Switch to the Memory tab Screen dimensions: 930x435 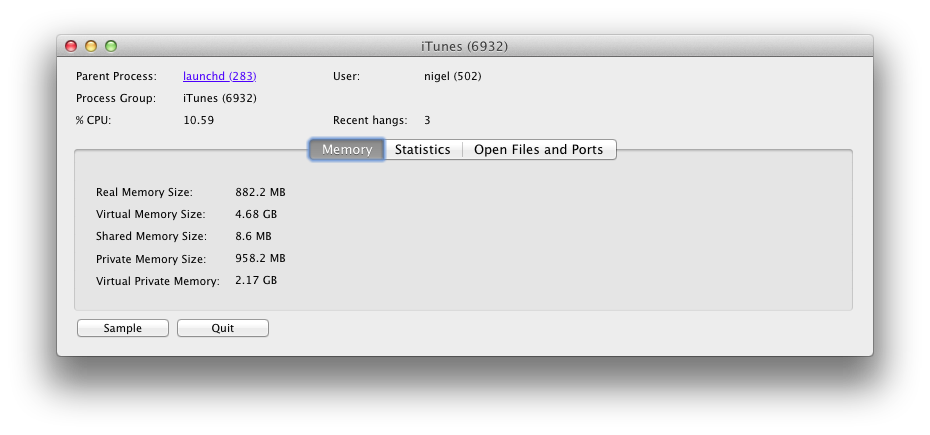pos(347,150)
